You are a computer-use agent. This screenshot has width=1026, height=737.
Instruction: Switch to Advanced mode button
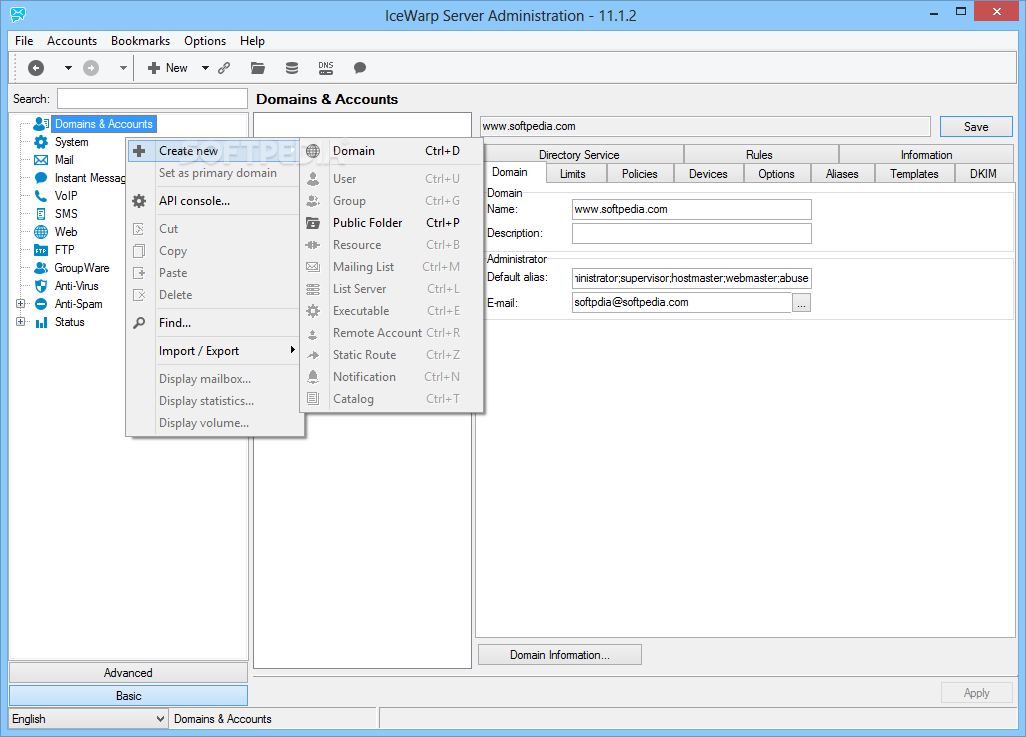click(128, 672)
